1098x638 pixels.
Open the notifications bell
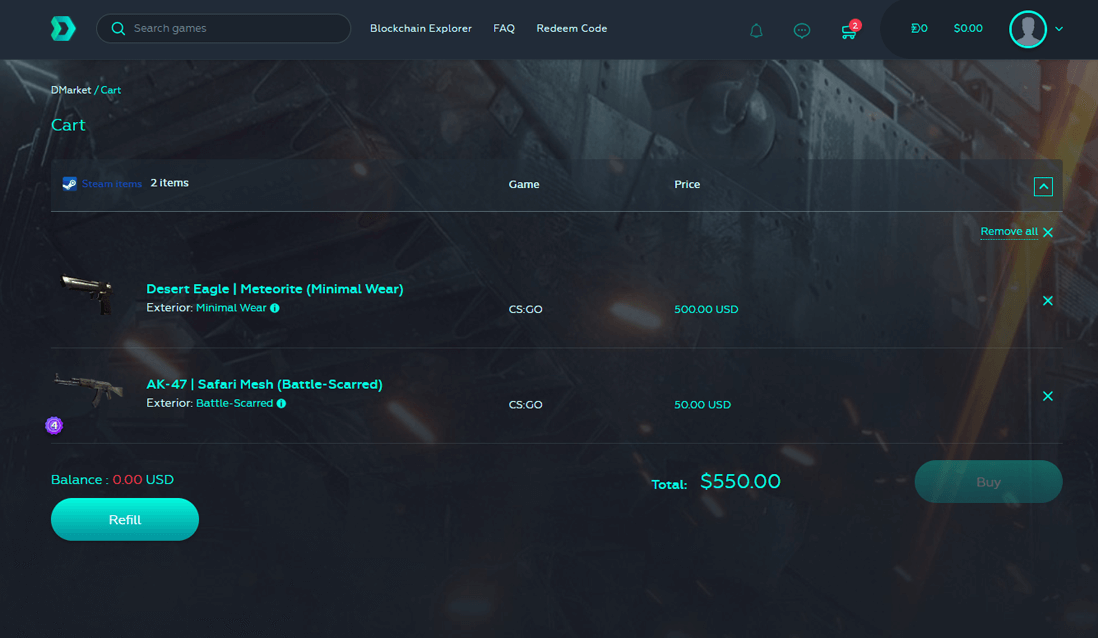(x=756, y=30)
